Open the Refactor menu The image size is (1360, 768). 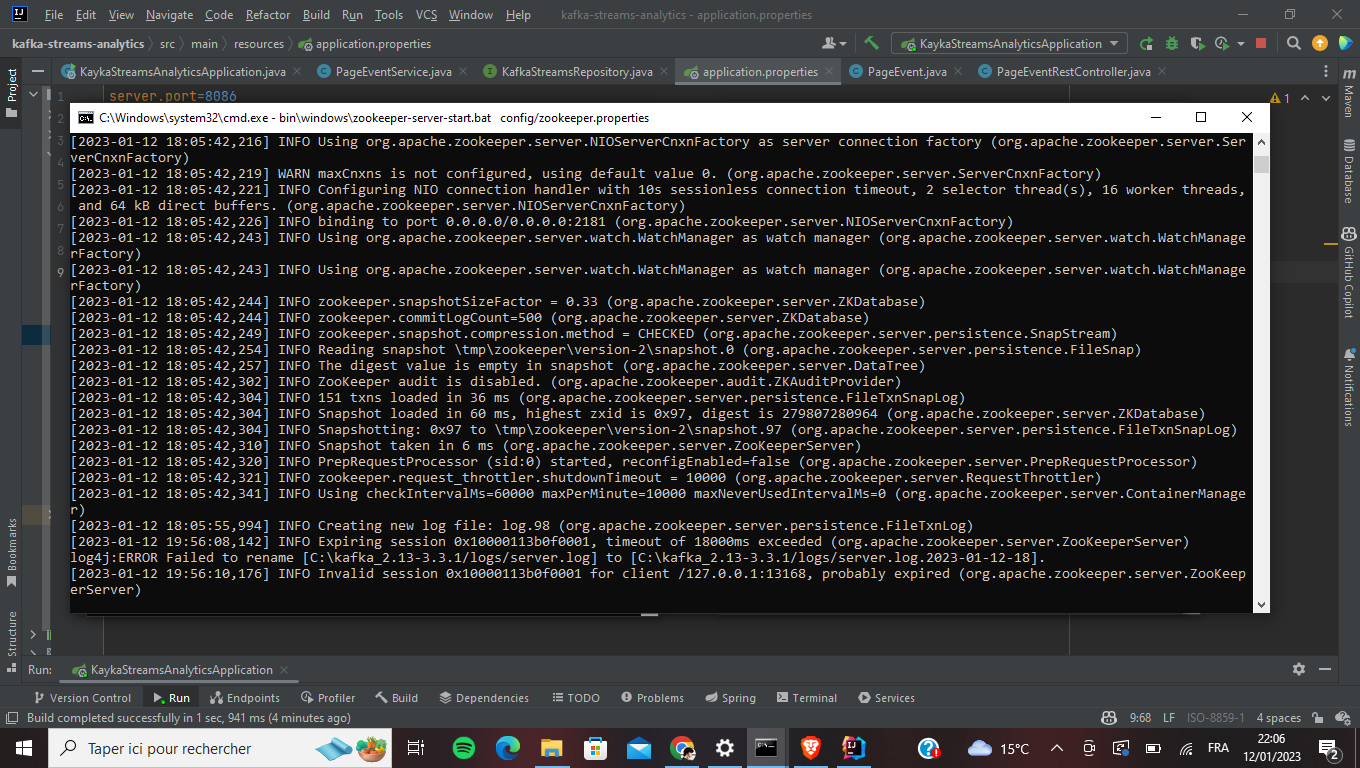(267, 15)
